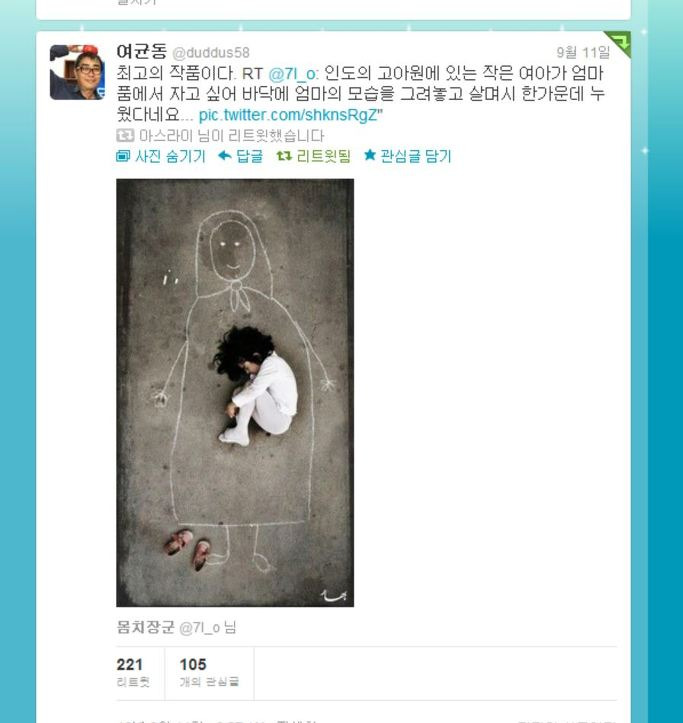
Task: Expand retweeters list via 221 리트윗
Action: (133, 672)
